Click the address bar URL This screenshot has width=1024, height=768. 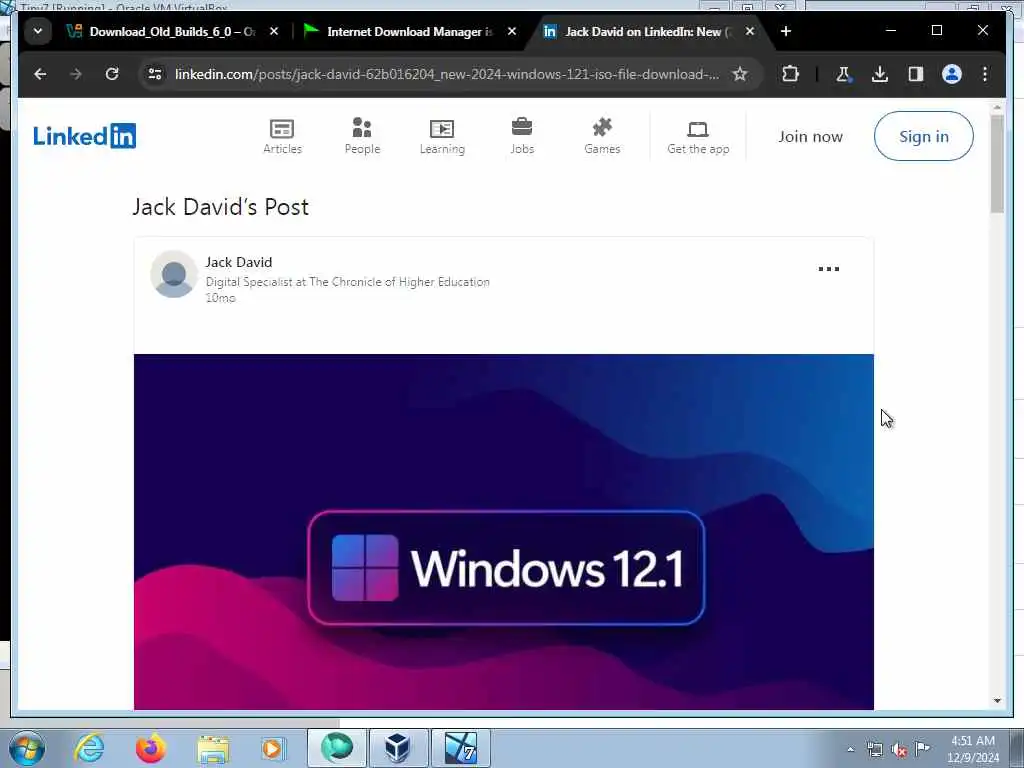point(447,74)
